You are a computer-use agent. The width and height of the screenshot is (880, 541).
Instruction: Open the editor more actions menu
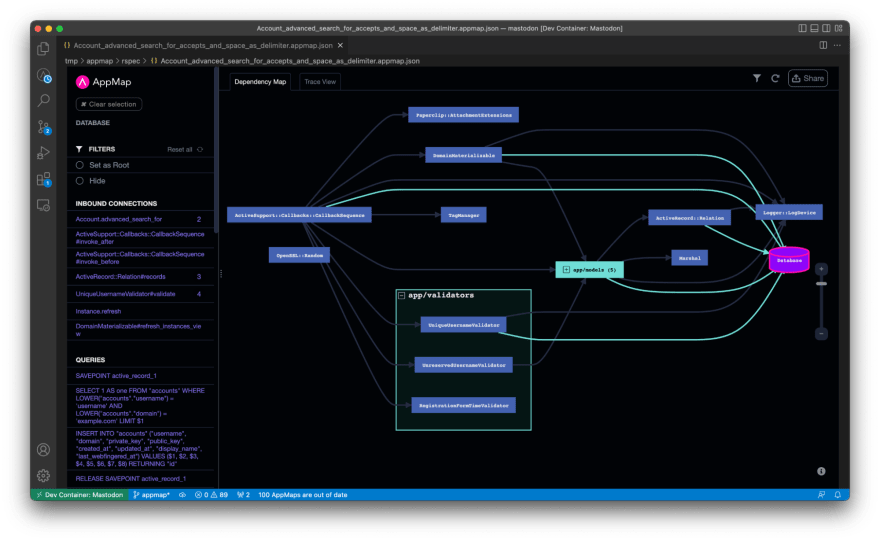837,45
